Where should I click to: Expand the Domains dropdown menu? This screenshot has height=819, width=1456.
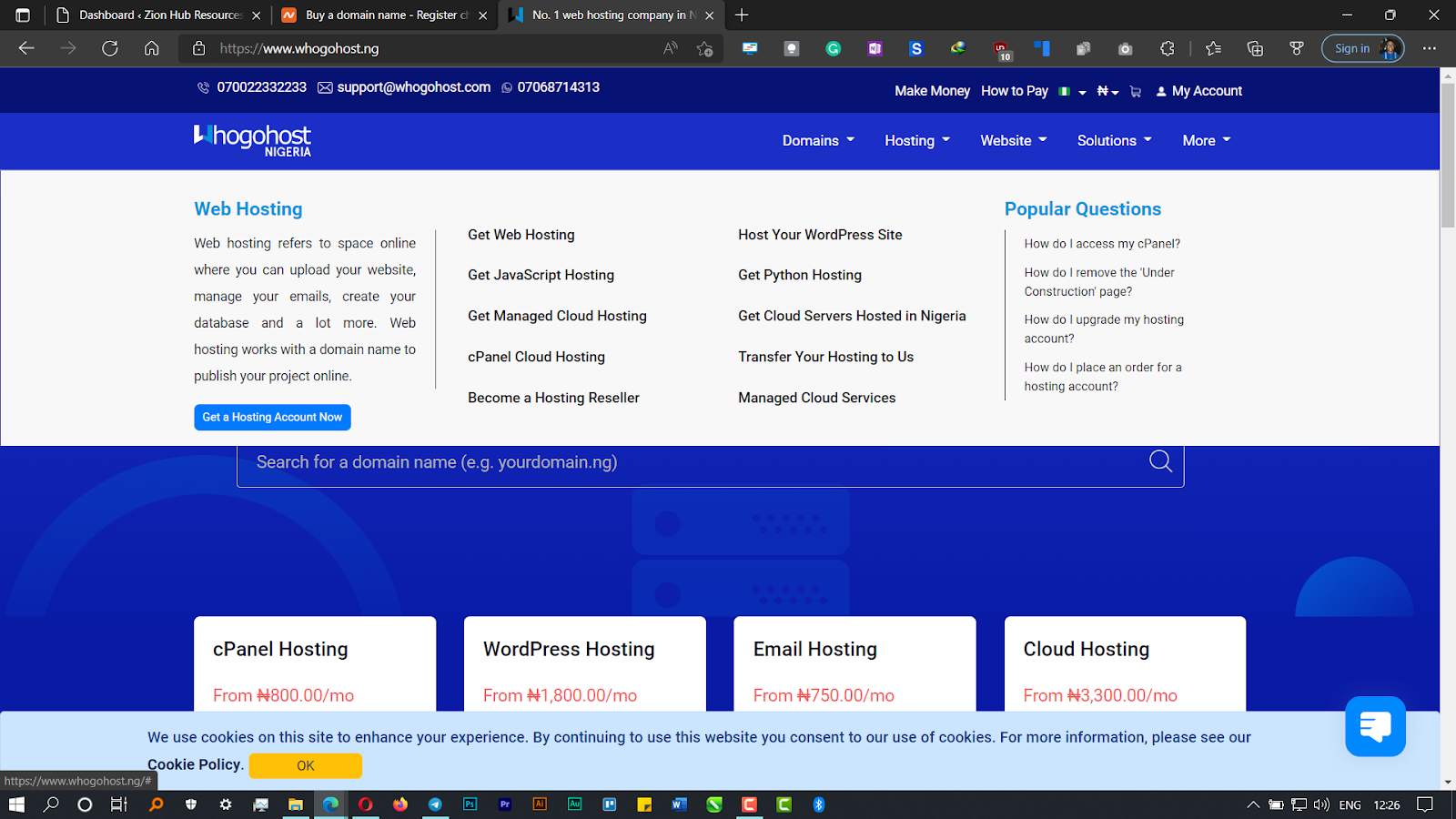point(818,140)
